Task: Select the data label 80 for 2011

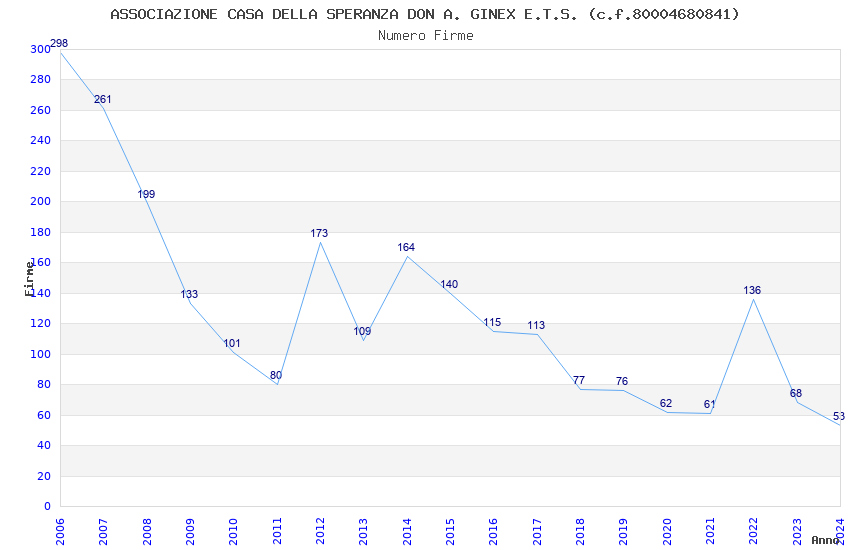Action: (276, 375)
